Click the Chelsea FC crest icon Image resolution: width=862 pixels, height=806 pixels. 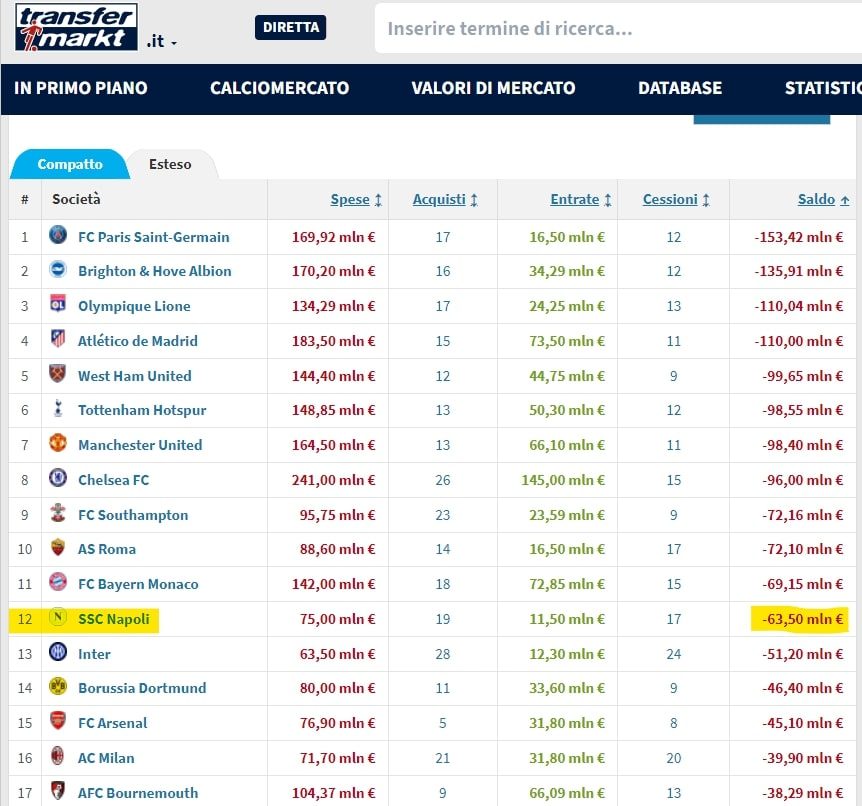point(58,480)
